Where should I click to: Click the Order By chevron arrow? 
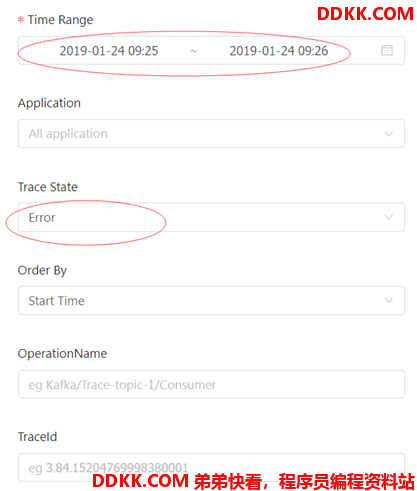pos(388,301)
